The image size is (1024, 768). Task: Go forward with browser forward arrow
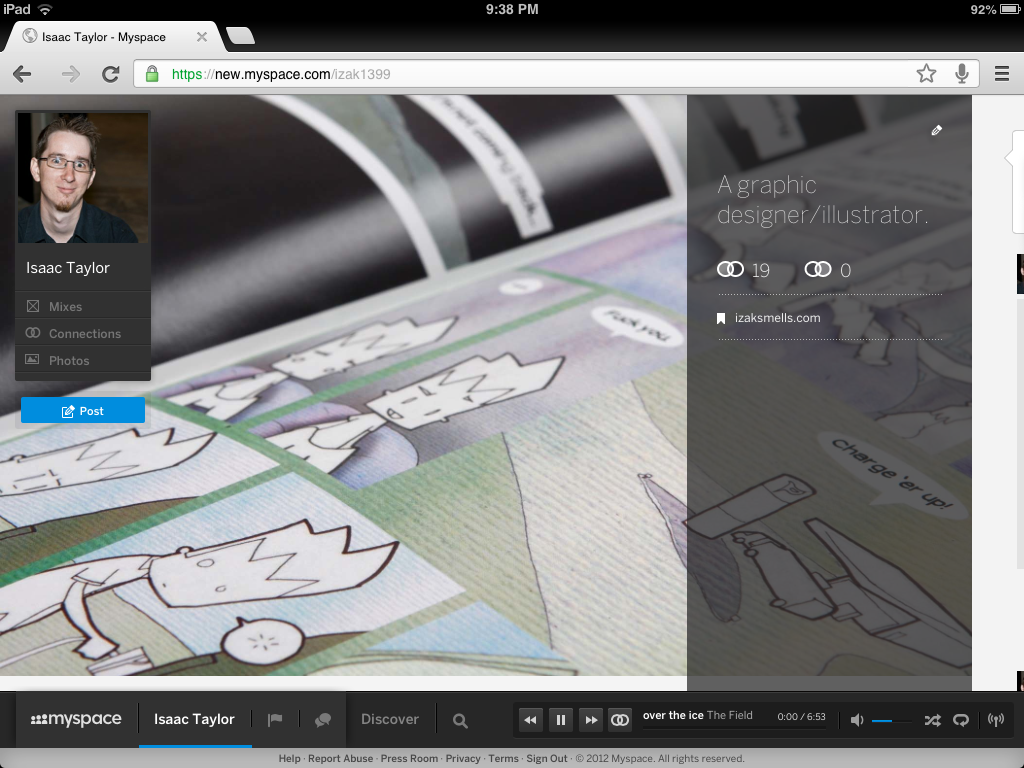pyautogui.click(x=71, y=74)
